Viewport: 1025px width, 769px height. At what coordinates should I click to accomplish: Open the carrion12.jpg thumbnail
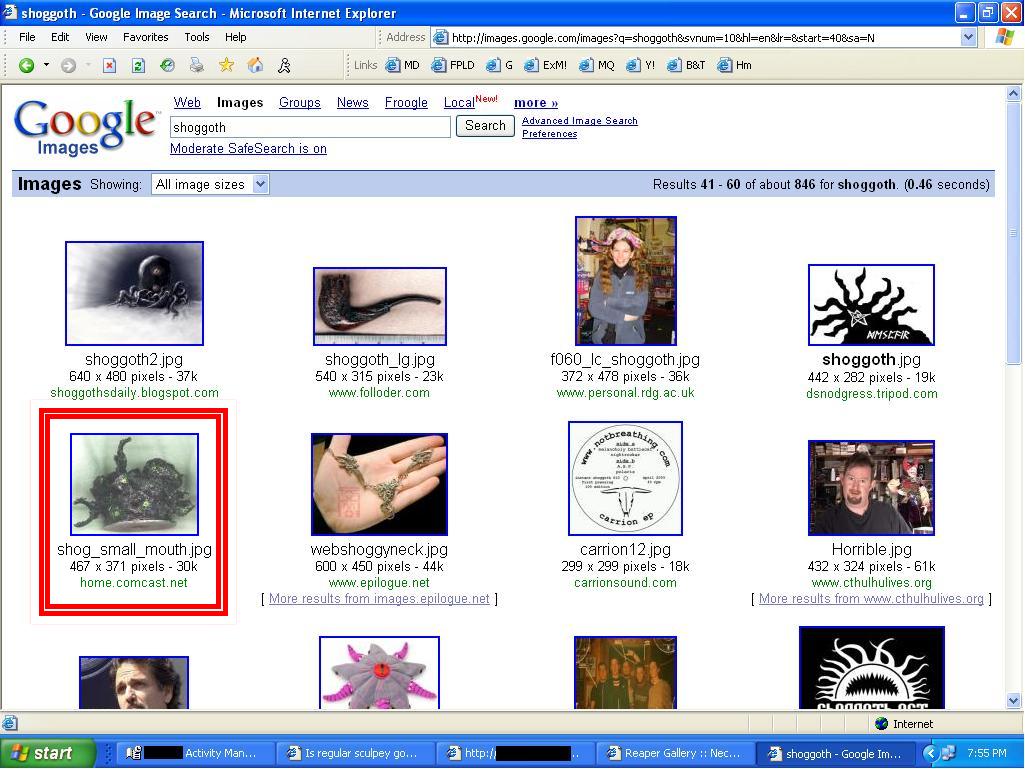tap(626, 478)
